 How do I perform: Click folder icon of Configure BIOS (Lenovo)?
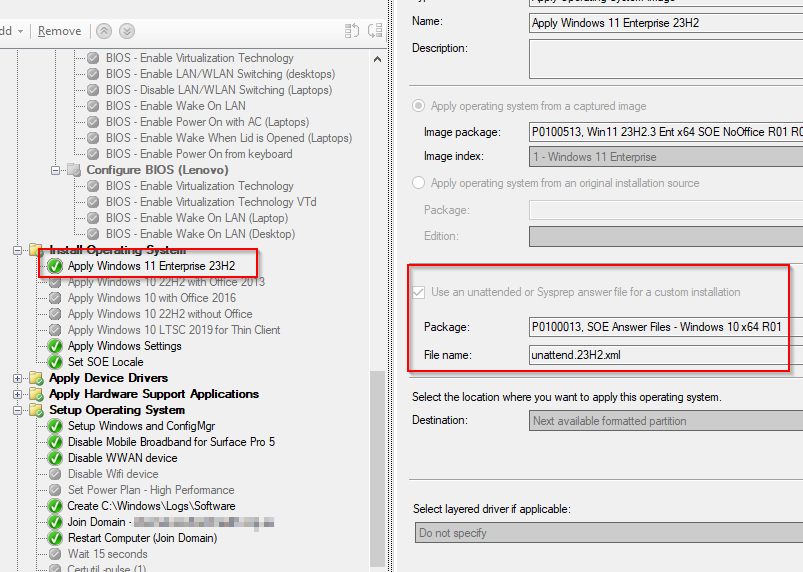tap(74, 170)
